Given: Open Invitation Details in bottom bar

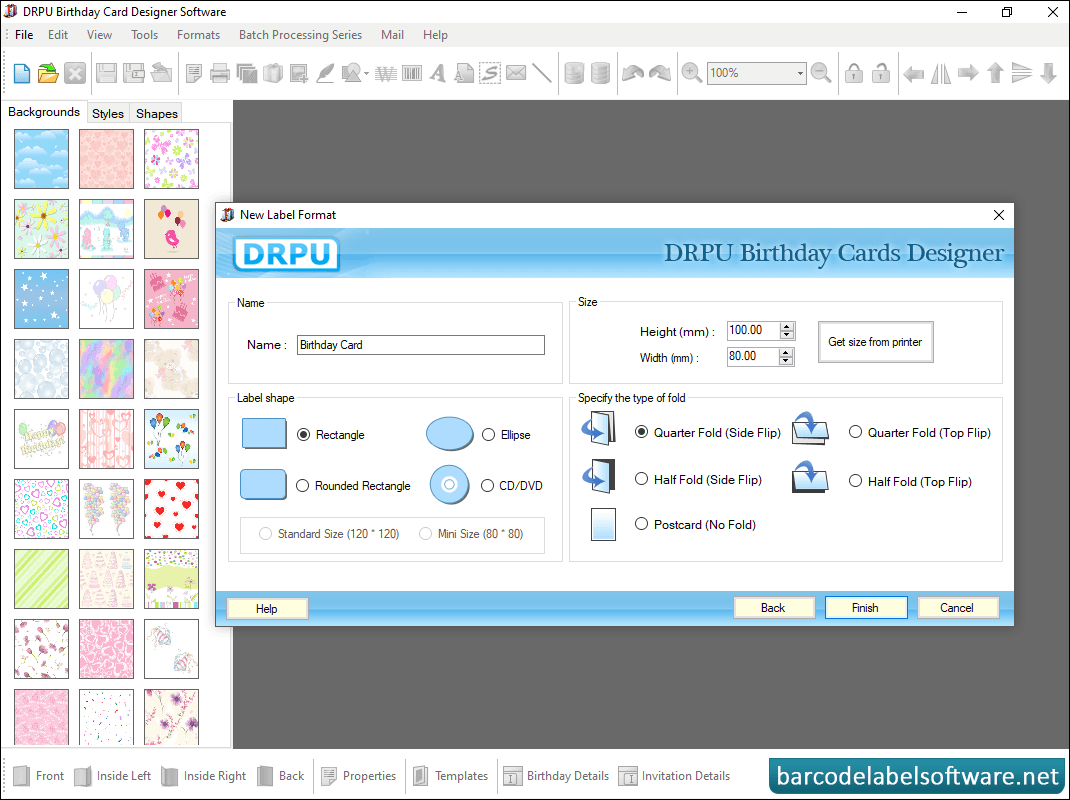Looking at the screenshot, I should coord(674,776).
